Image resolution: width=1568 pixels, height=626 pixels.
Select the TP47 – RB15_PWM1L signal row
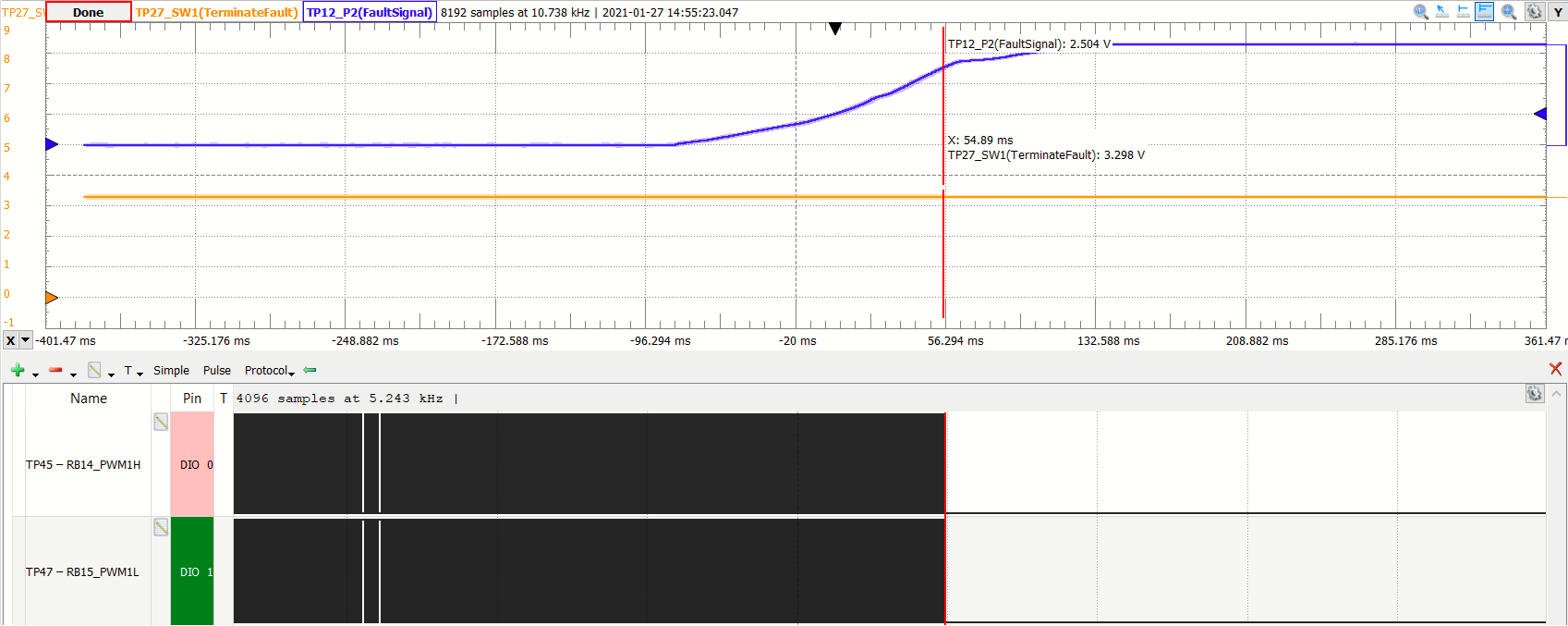pos(83,571)
